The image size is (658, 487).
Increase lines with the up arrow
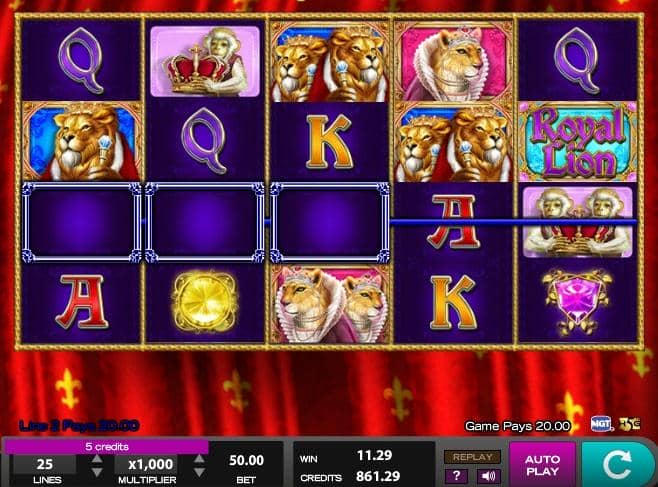[x=97, y=458]
